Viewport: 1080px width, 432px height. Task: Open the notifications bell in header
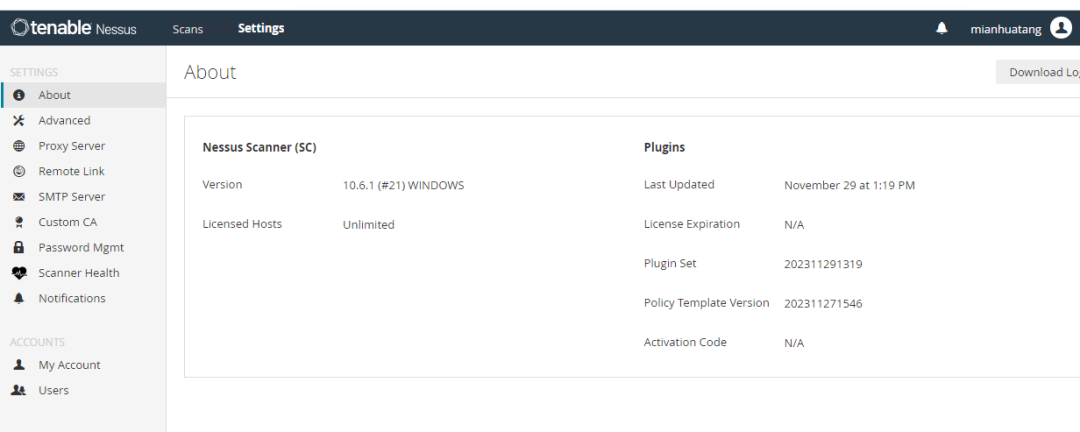pyautogui.click(x=942, y=28)
